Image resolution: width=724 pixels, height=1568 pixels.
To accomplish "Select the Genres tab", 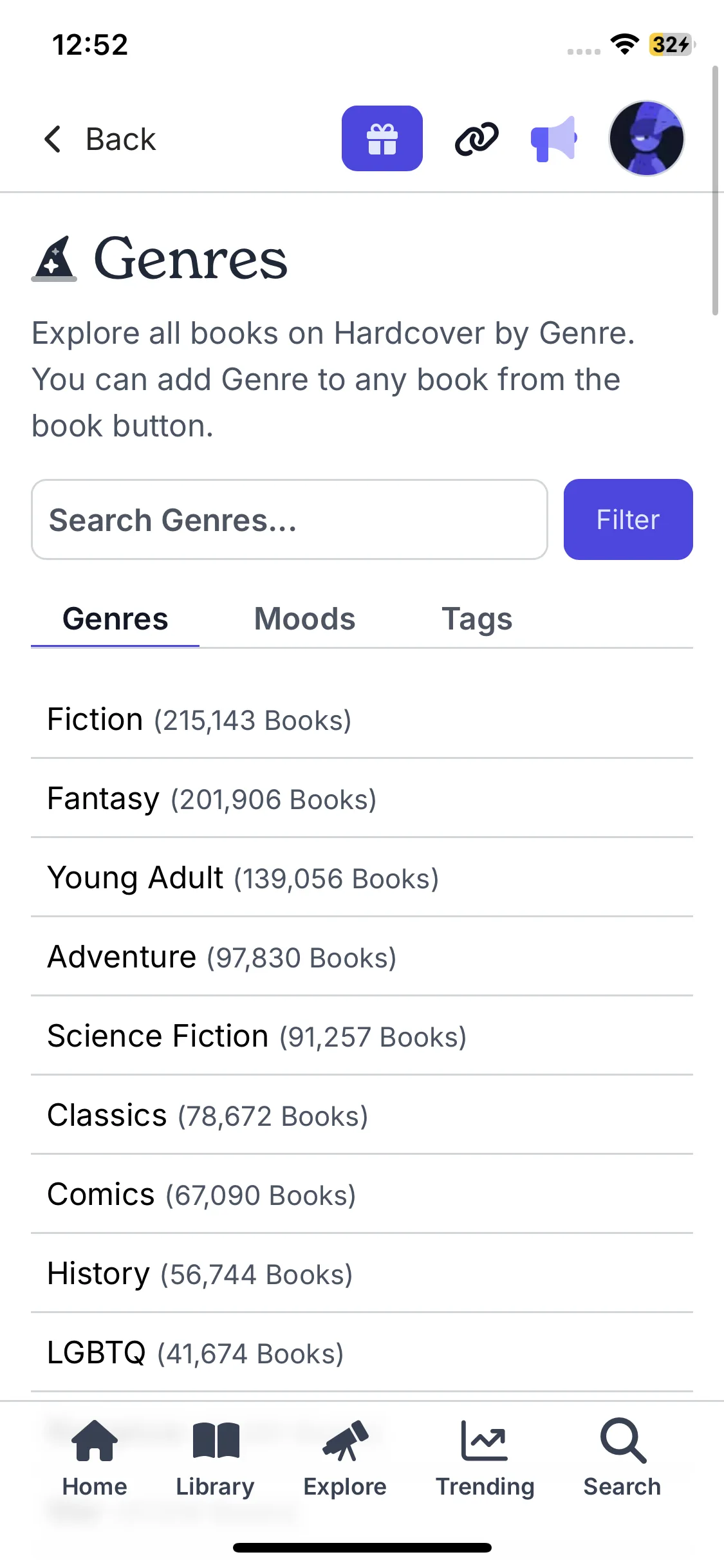I will pyautogui.click(x=115, y=619).
